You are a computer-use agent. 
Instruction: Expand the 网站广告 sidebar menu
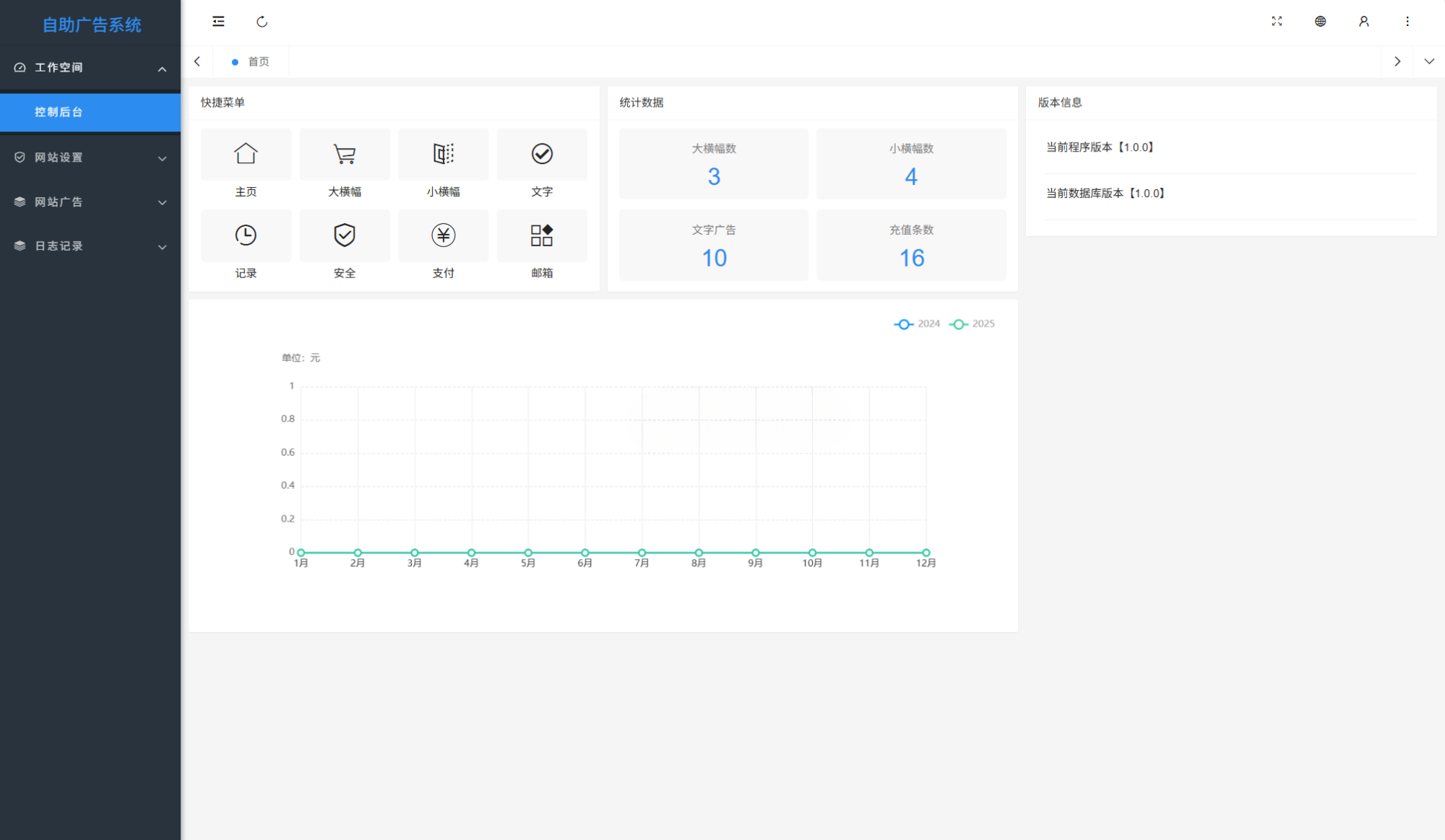(x=90, y=202)
